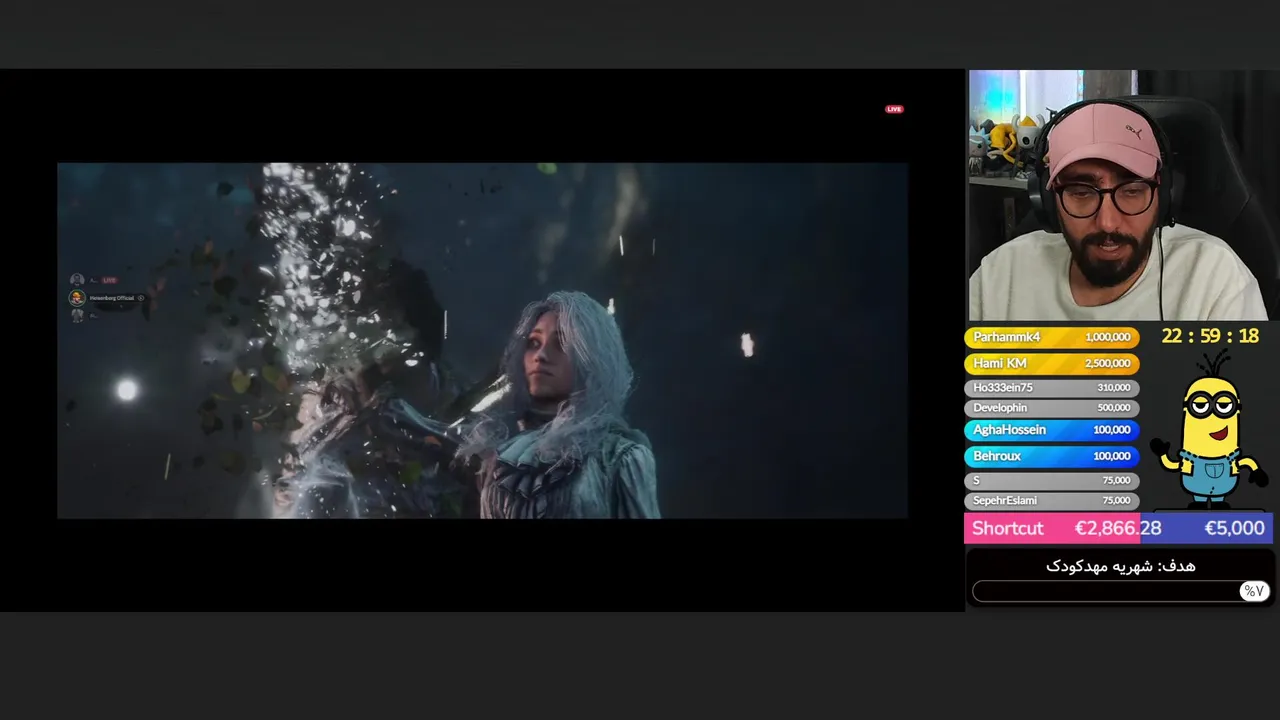Viewport: 1280px width, 720px height.
Task: Click the game cinematic video frame
Action: 482,340
